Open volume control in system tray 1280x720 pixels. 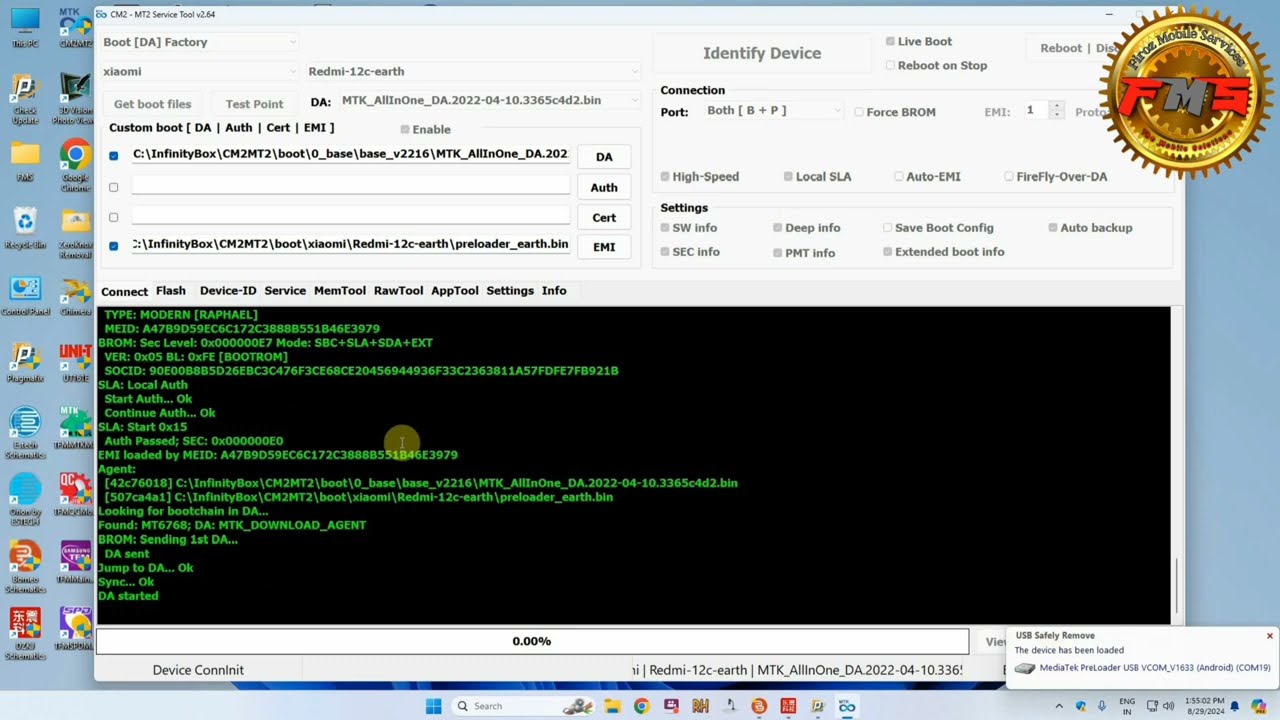coord(1169,706)
